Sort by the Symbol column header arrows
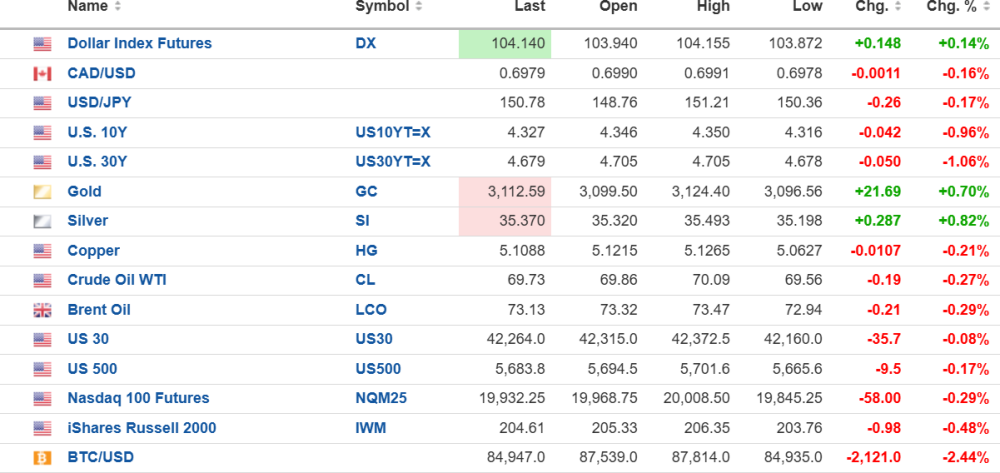Viewport: 1000px width, 473px height. tap(420, 6)
